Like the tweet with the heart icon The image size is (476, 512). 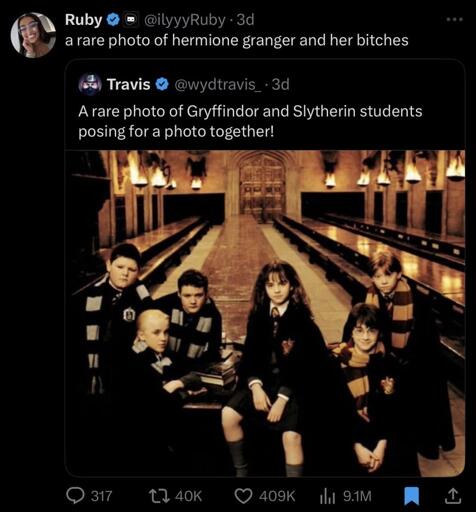[244, 496]
